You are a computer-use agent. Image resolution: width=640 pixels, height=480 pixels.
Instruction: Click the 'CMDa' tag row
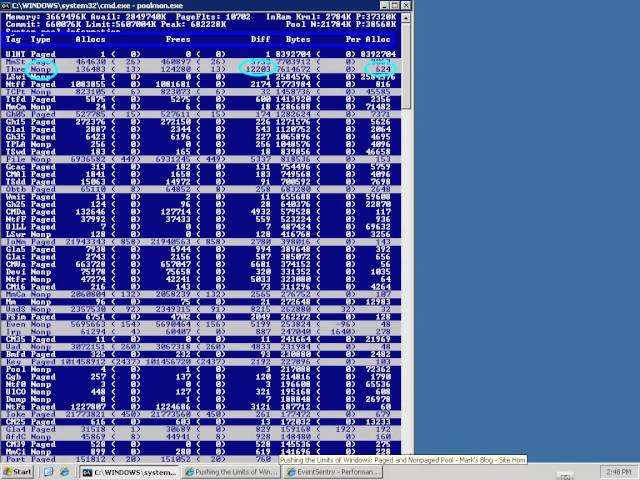coord(200,212)
